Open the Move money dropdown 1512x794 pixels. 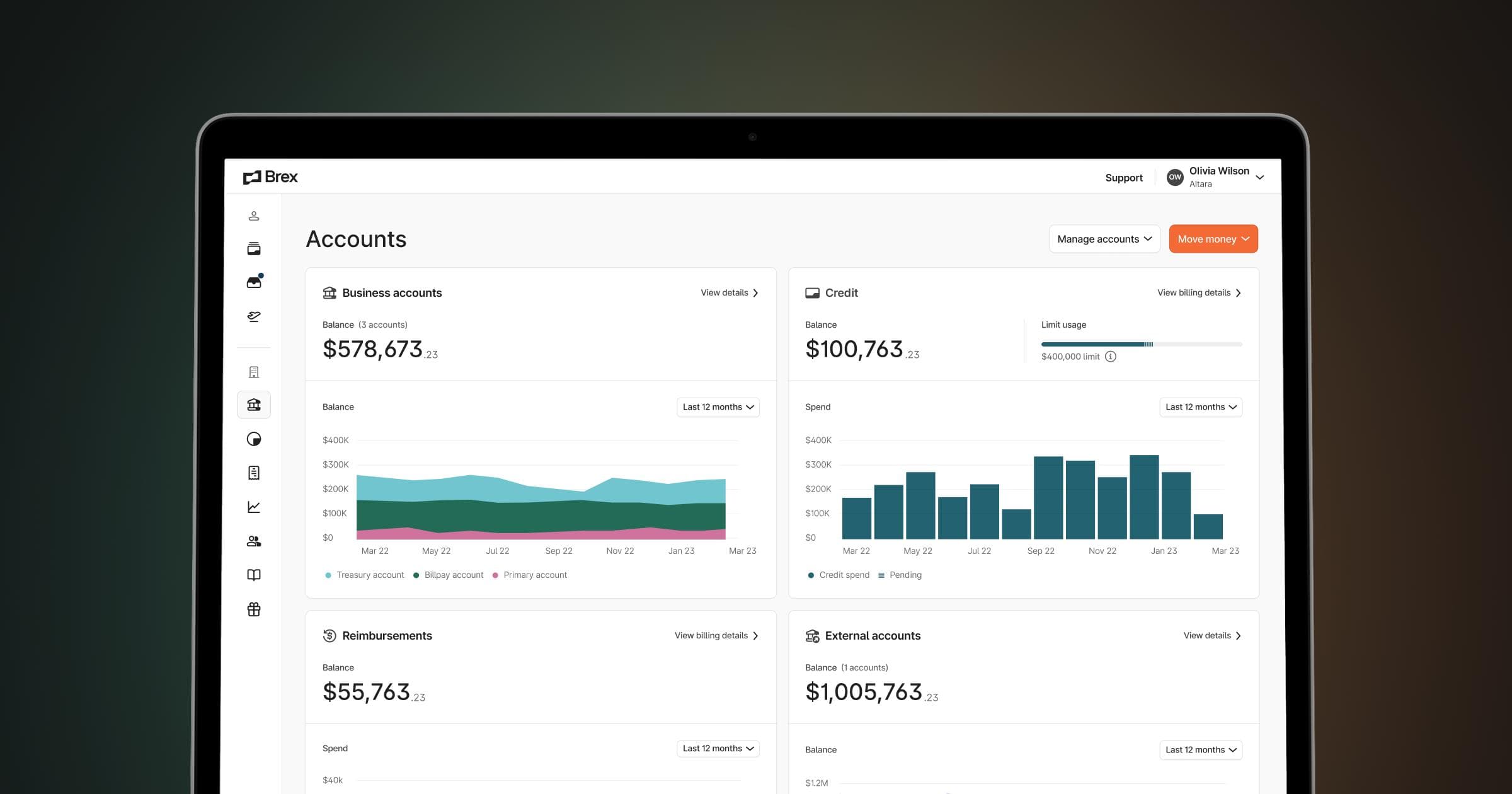[x=1213, y=239]
